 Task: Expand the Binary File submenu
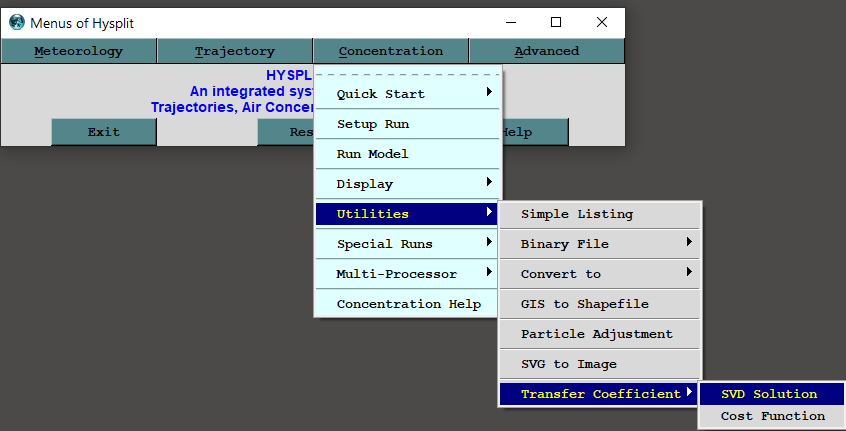[600, 244]
